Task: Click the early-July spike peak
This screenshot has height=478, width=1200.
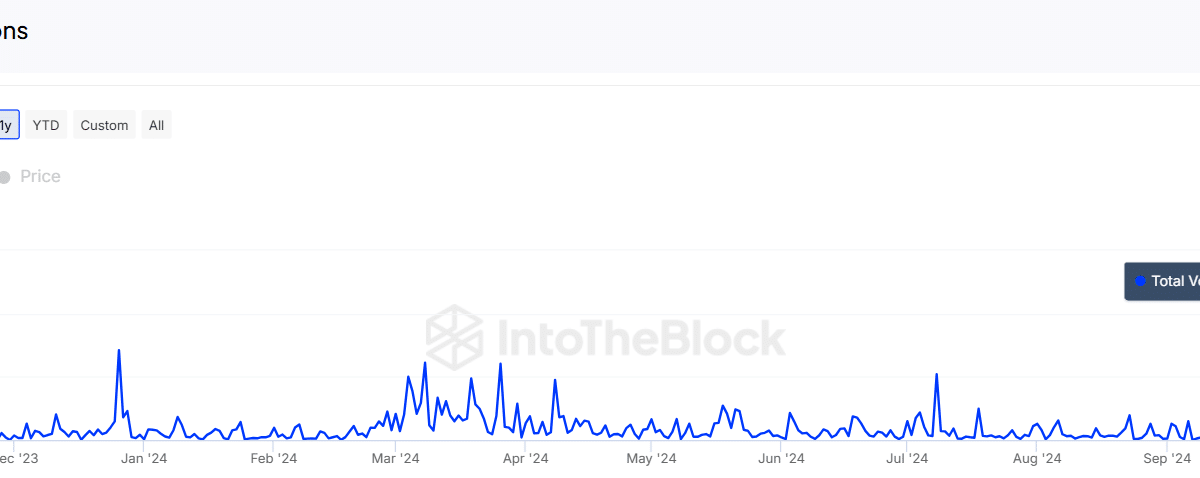Action: [936, 374]
